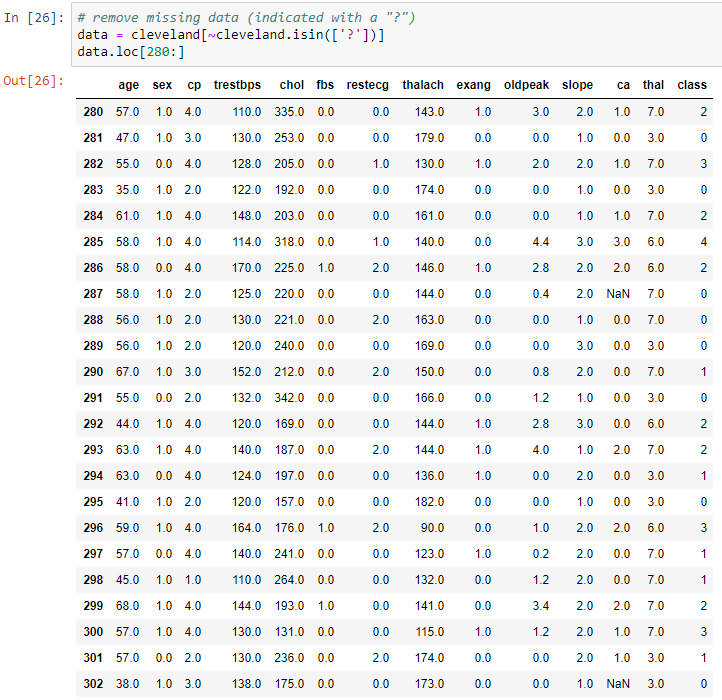Click thalach value 182.0 in row 295

(430, 502)
